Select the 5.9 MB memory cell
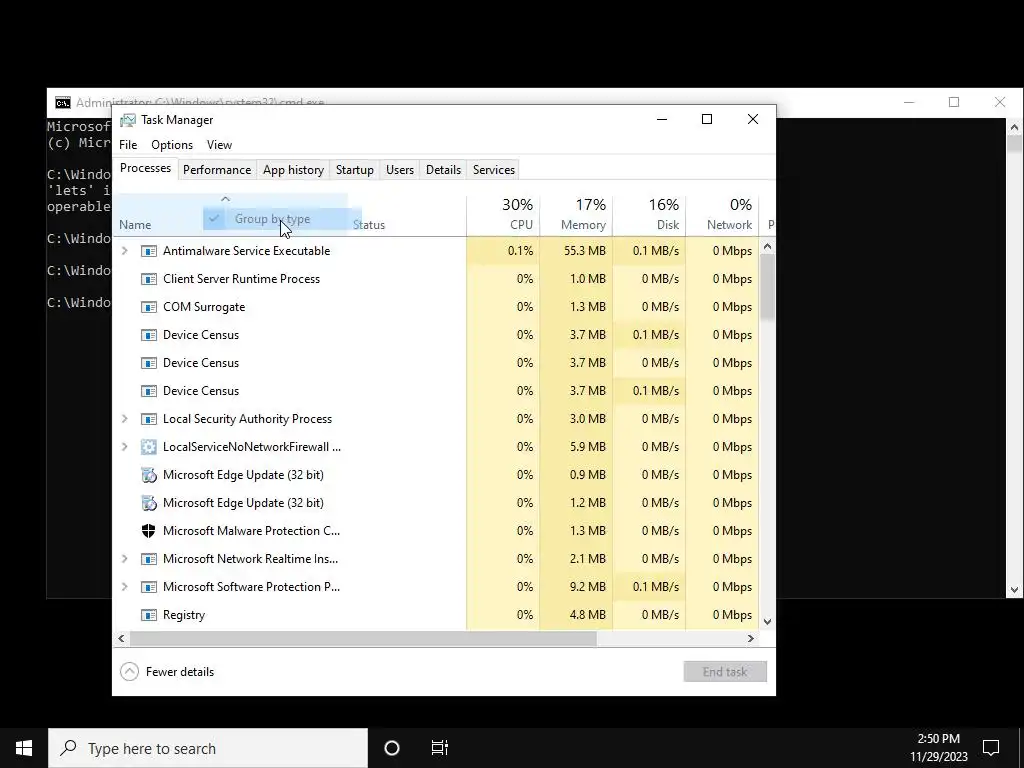 pyautogui.click(x=577, y=447)
